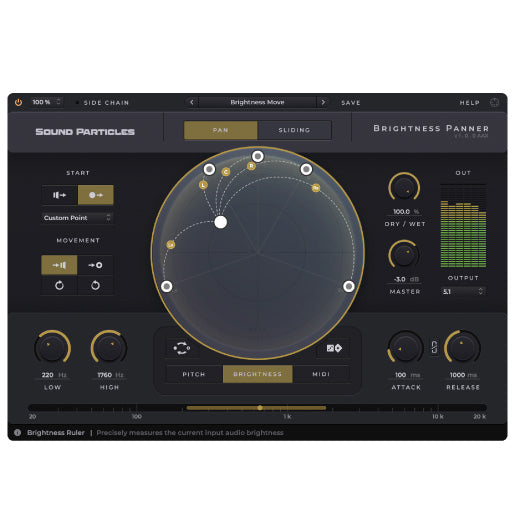Open the Custom Point dropdown
This screenshot has height=518, width=517.
tap(77, 218)
